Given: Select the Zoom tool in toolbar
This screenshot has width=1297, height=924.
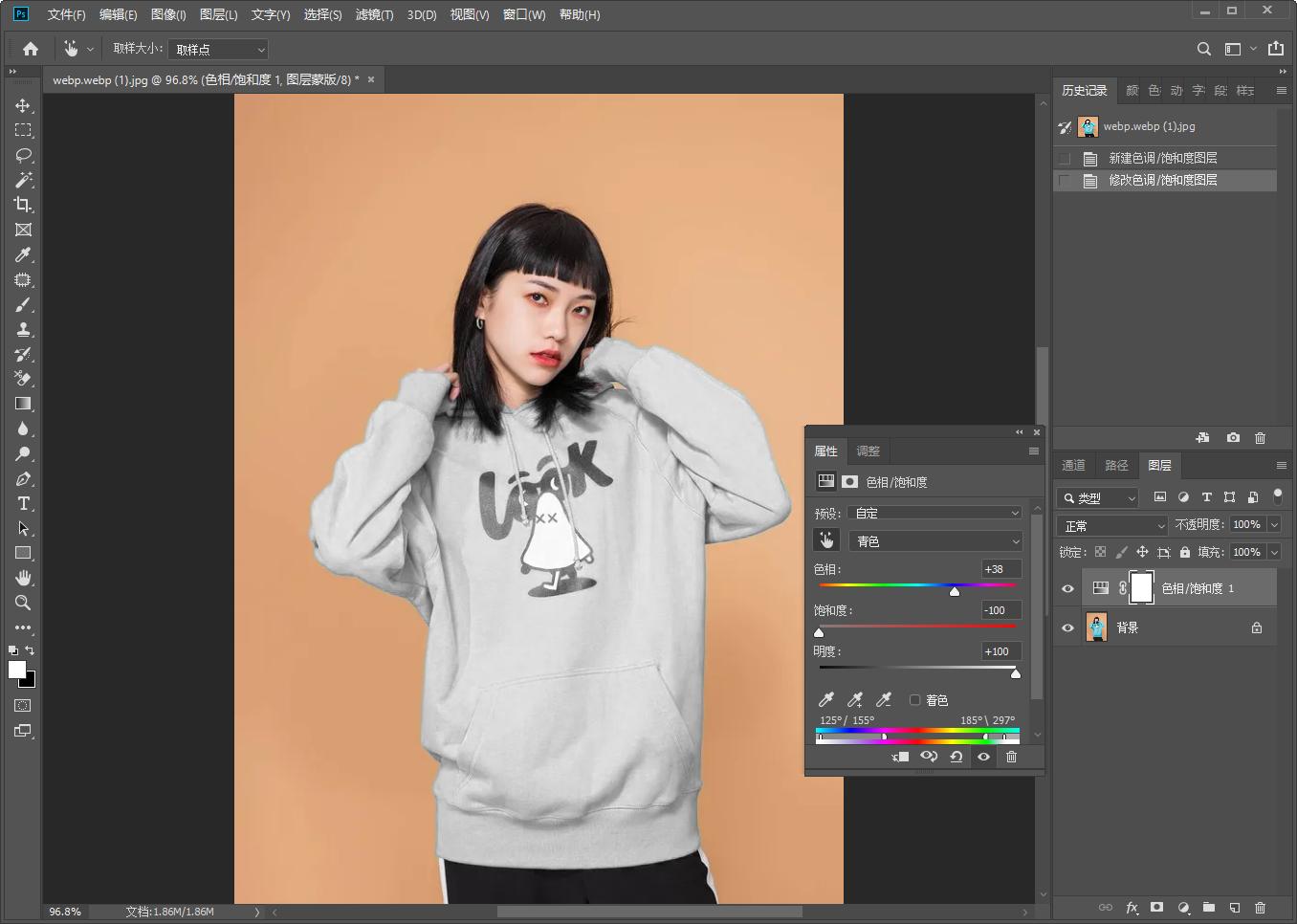Looking at the screenshot, I should click(x=23, y=604).
